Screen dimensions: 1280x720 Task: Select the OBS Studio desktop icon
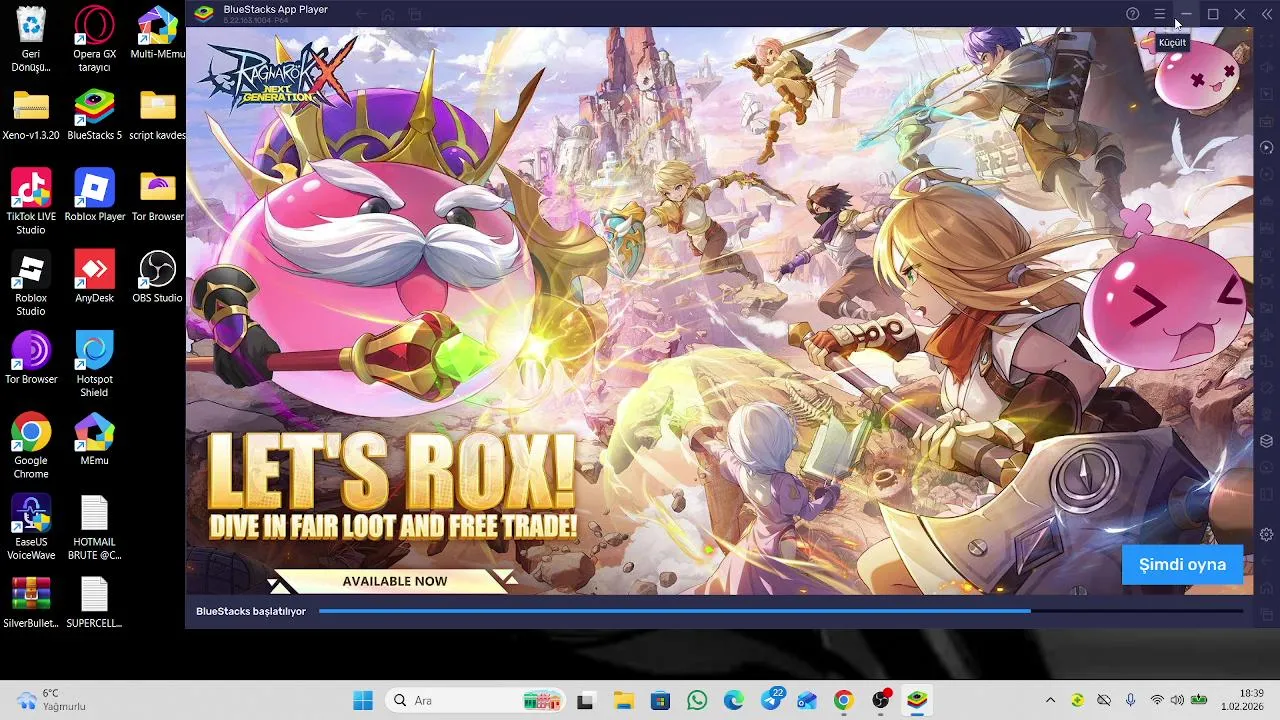tap(157, 277)
